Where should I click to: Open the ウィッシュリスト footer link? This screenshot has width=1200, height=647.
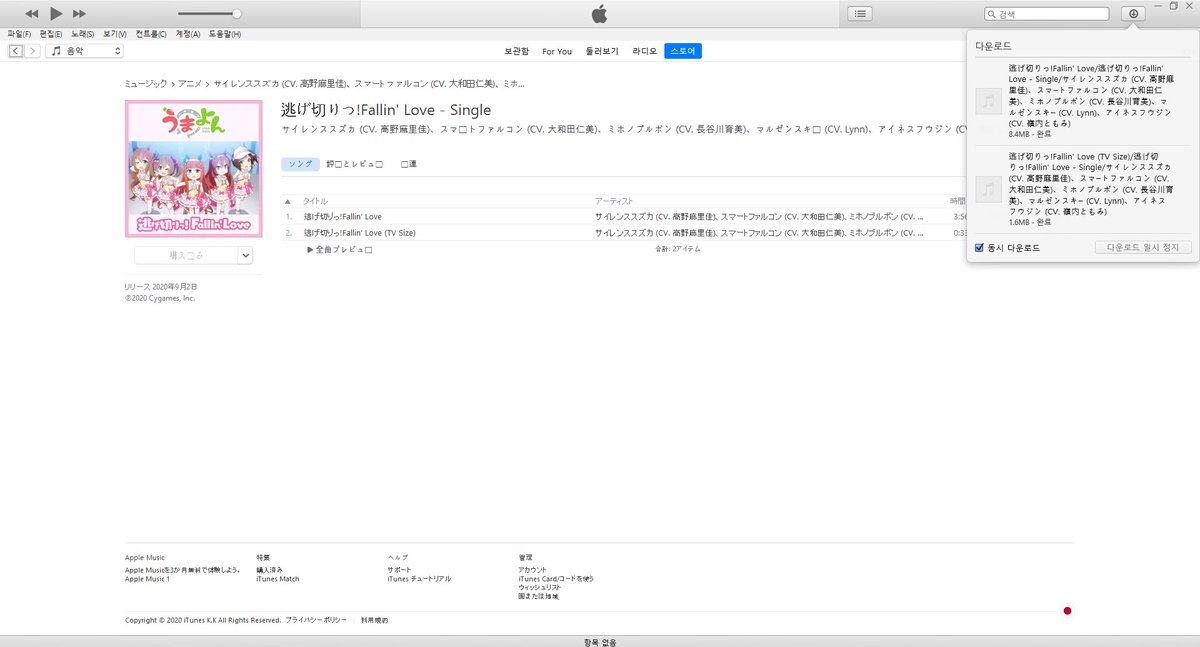pos(540,588)
